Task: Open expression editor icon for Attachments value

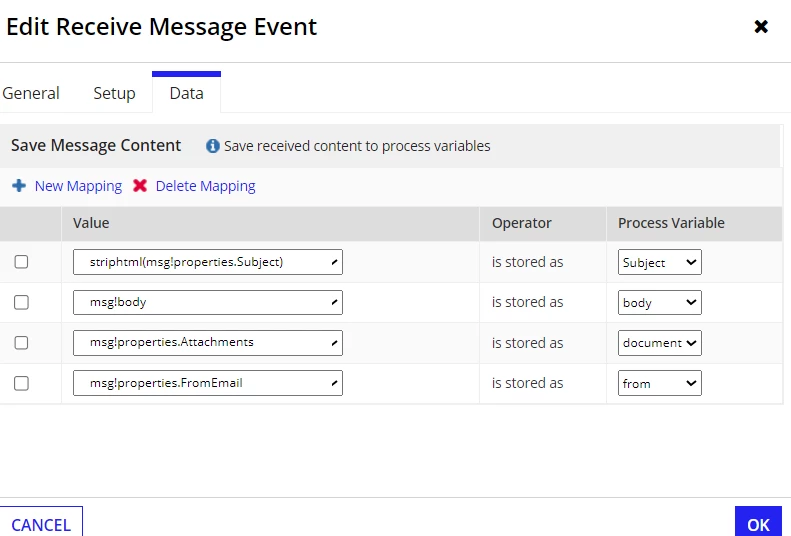Action: coord(334,343)
